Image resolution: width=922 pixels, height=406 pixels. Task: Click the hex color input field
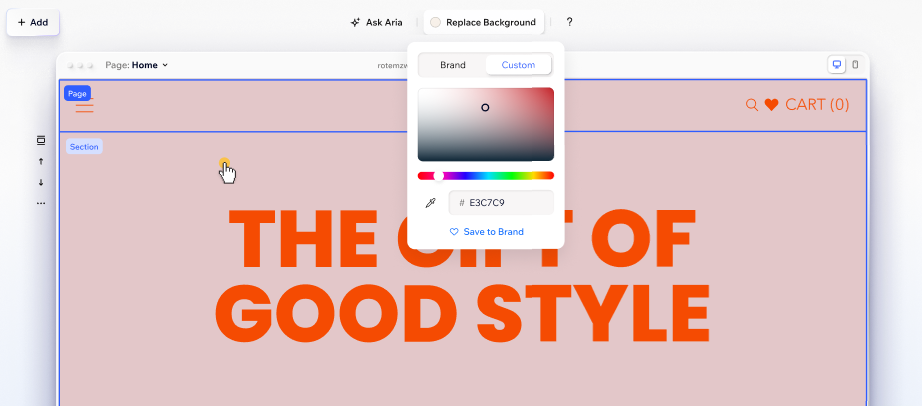(x=501, y=203)
